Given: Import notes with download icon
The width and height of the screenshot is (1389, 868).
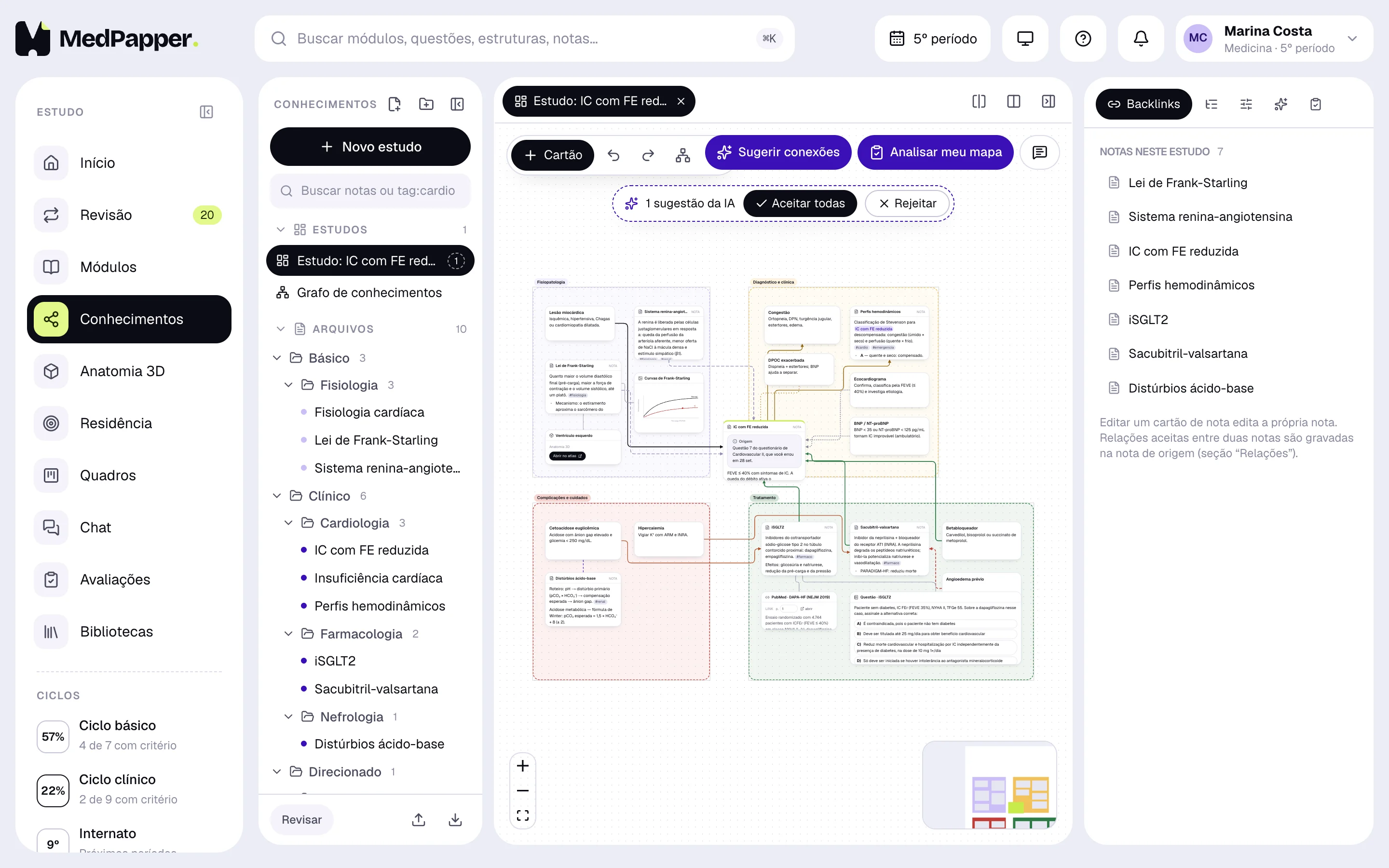Looking at the screenshot, I should point(455,820).
